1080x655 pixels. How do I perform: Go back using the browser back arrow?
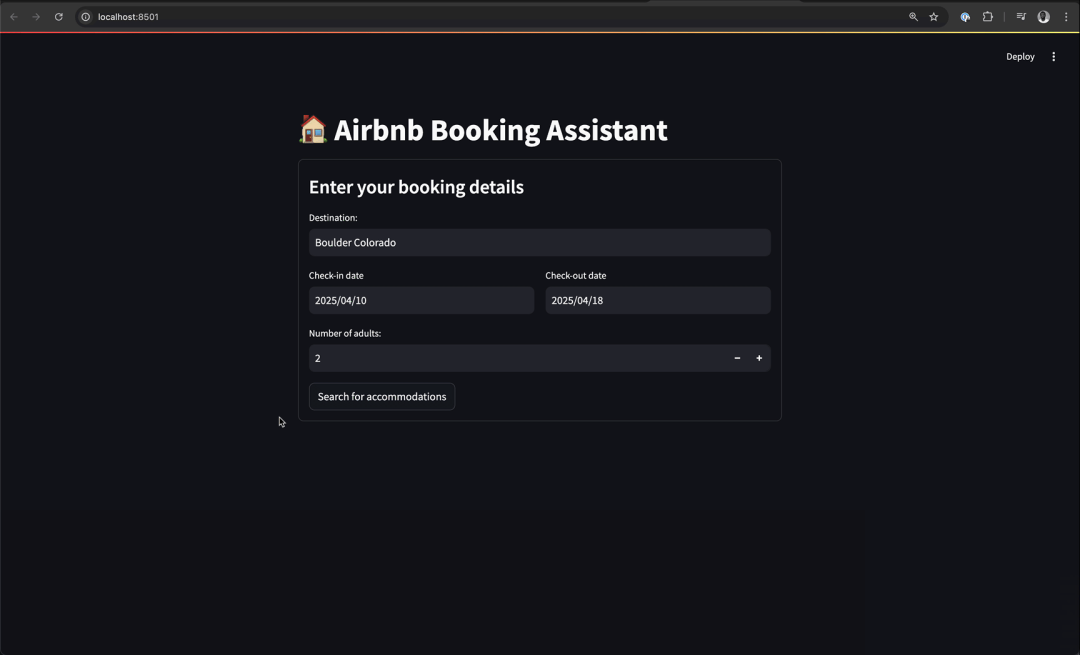14,17
